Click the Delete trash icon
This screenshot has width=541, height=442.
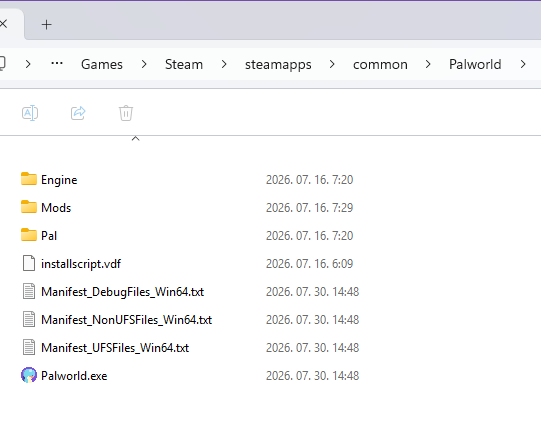126,113
